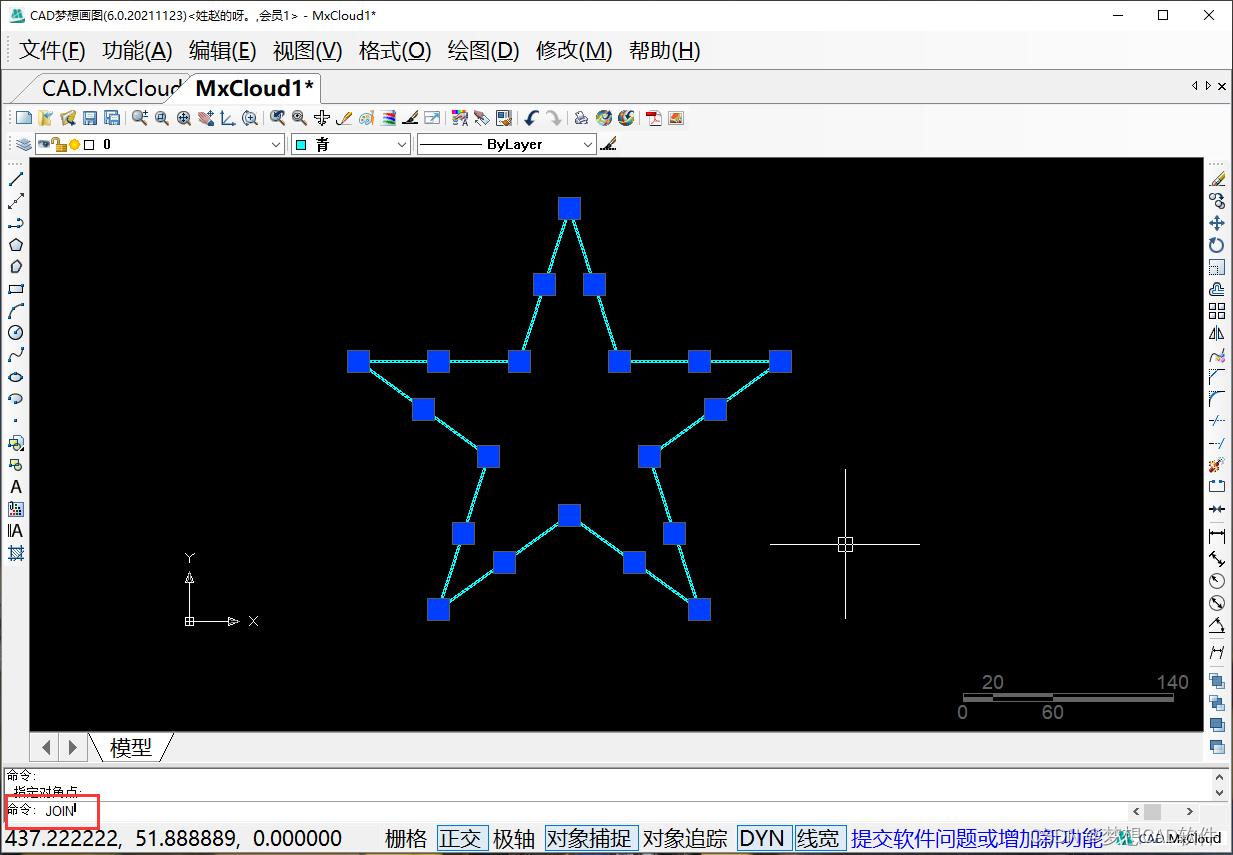The height and width of the screenshot is (855, 1233).
Task: Click the Erase tool in right toolbar
Action: pyautogui.click(x=1217, y=179)
